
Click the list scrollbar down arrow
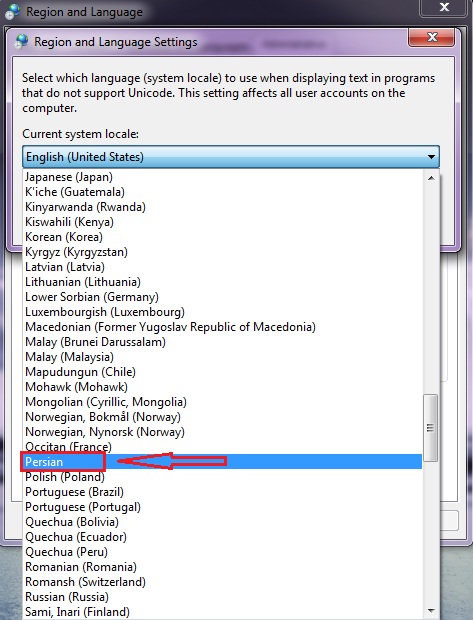pyautogui.click(x=431, y=611)
